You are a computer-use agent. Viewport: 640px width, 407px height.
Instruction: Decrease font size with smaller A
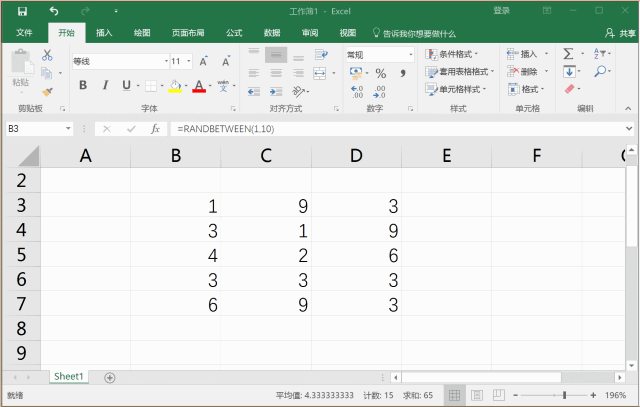226,61
